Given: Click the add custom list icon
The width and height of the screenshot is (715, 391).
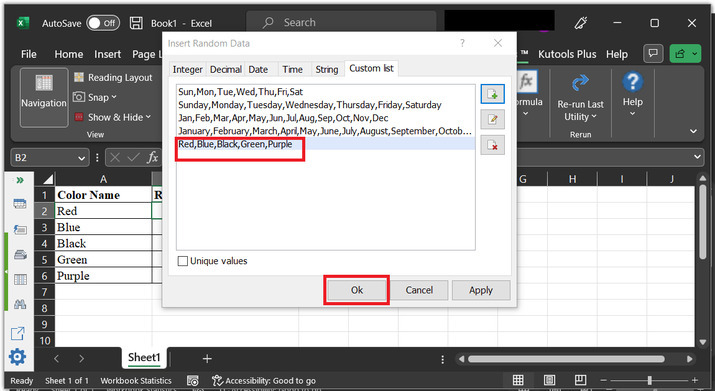Looking at the screenshot, I should [x=492, y=94].
